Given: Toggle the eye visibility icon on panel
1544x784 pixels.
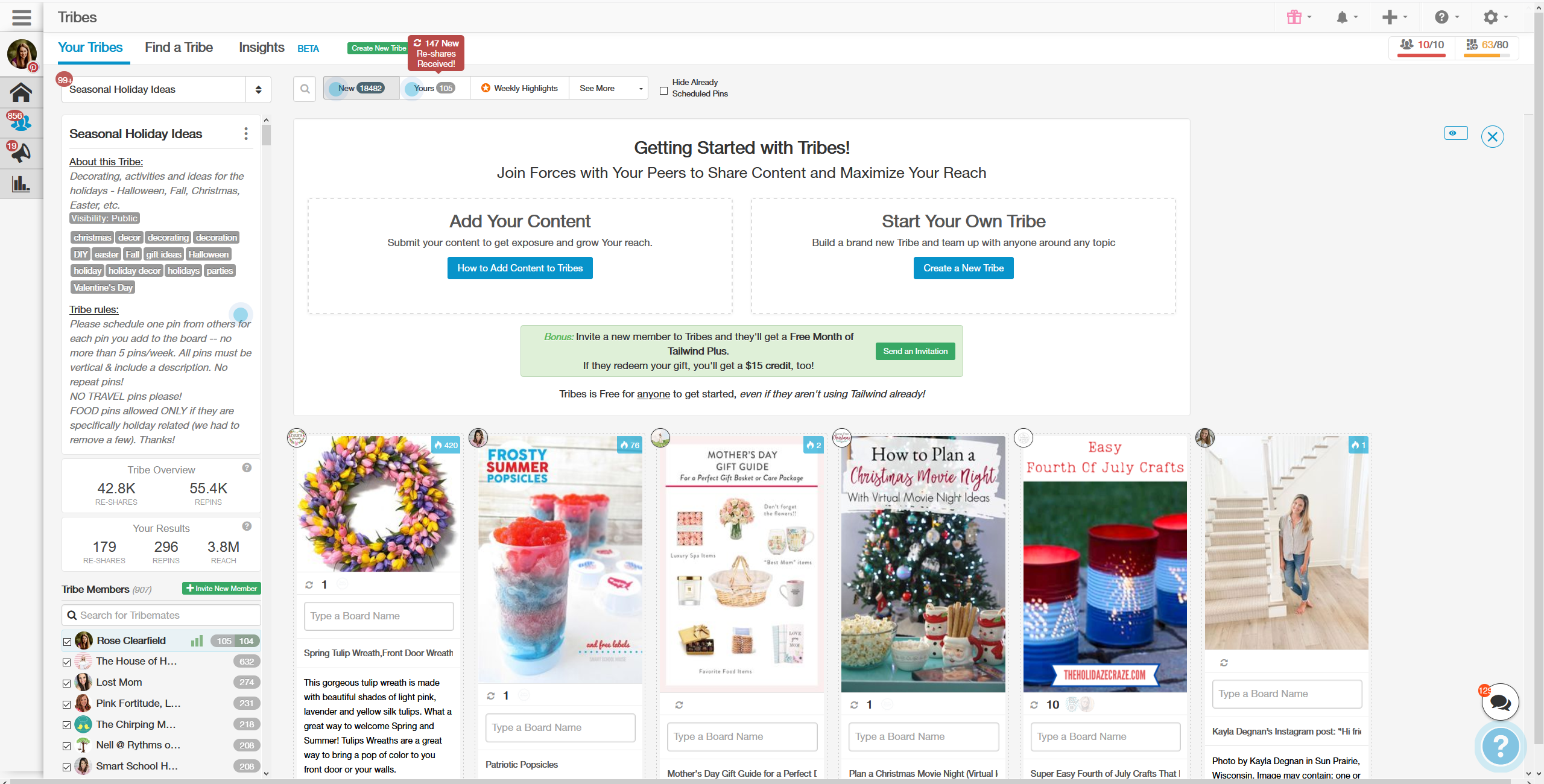Looking at the screenshot, I should pos(1456,133).
